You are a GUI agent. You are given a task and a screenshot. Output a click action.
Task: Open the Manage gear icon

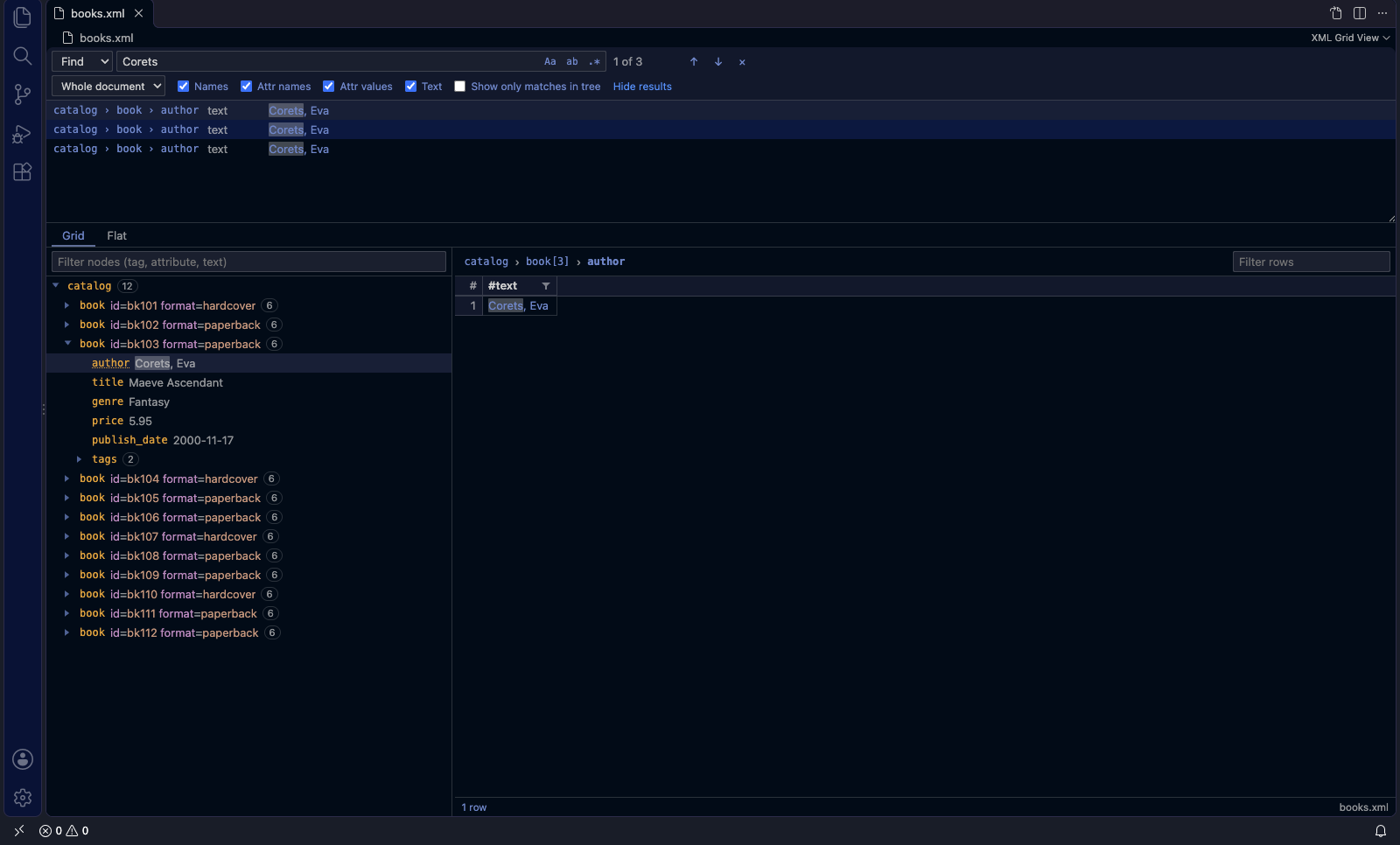23,798
